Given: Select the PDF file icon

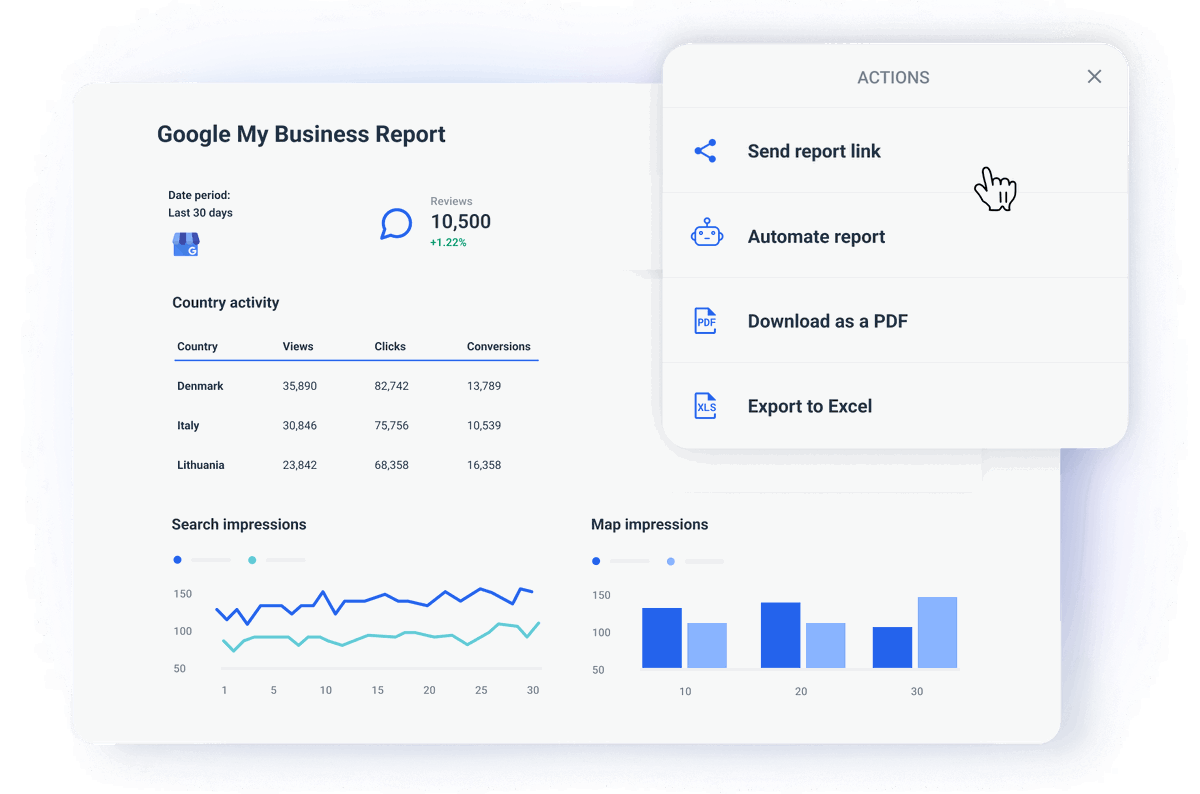Looking at the screenshot, I should (705, 320).
